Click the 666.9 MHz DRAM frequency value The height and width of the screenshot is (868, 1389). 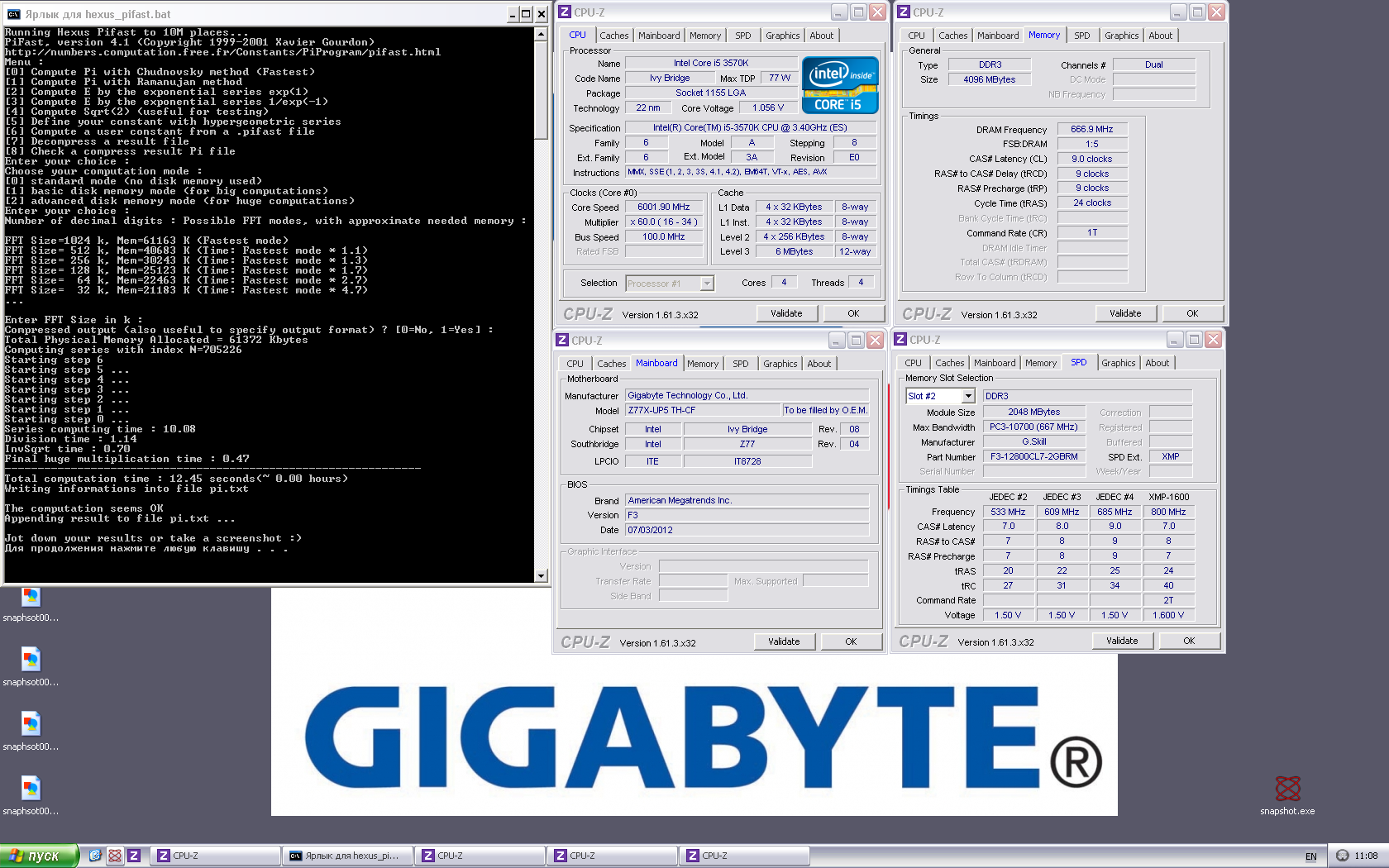1092,129
